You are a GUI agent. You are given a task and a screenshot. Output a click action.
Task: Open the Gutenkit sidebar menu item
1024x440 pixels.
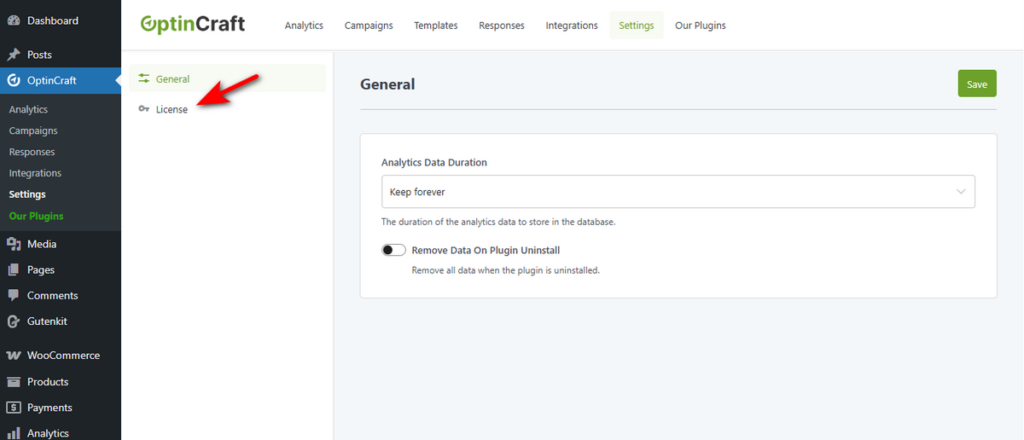[48, 322]
